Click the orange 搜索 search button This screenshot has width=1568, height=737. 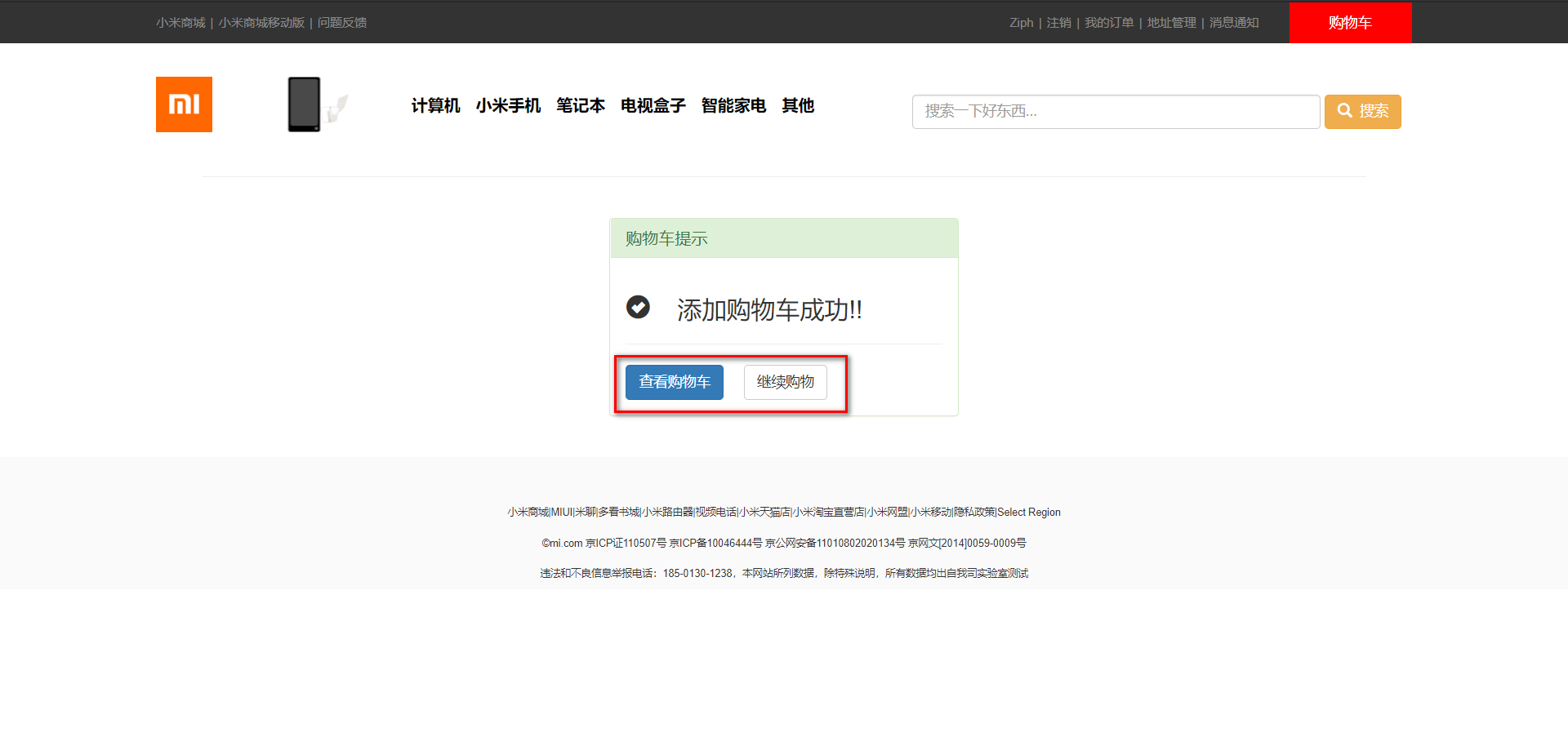coord(1362,111)
